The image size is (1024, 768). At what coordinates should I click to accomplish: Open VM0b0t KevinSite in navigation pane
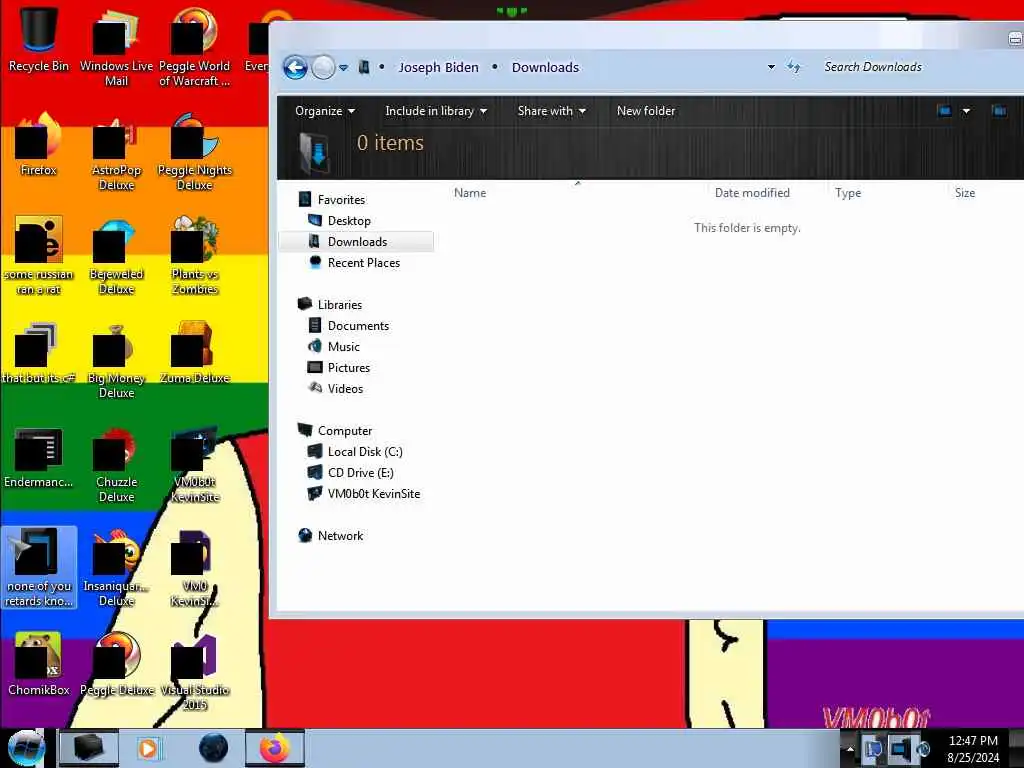(x=364, y=493)
